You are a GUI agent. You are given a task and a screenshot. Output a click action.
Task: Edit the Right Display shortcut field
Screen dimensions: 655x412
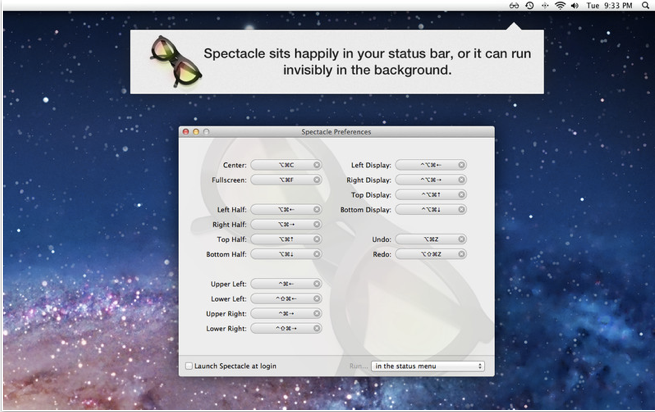431,180
